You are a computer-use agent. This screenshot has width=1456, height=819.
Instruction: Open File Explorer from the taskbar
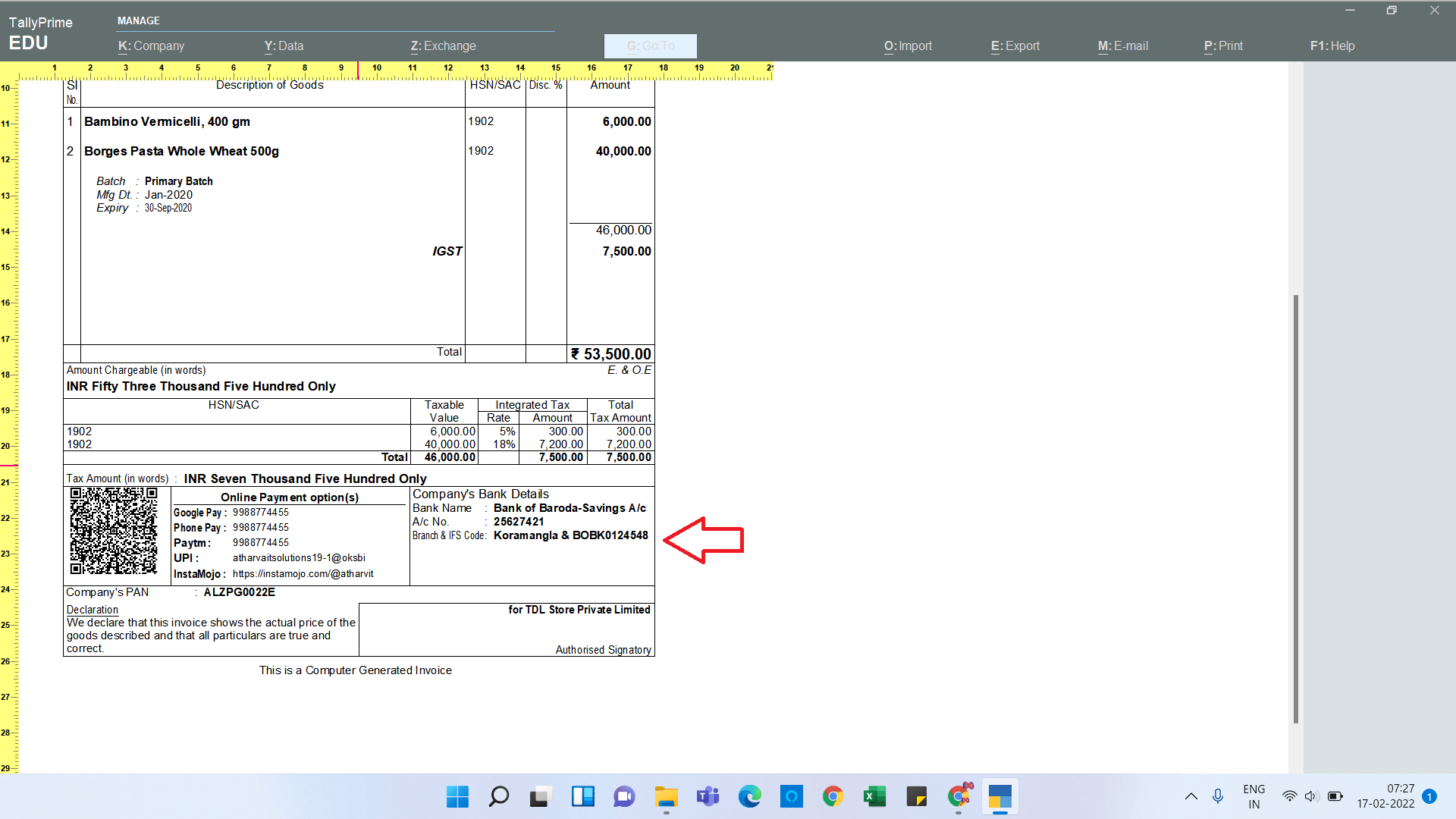tap(665, 797)
